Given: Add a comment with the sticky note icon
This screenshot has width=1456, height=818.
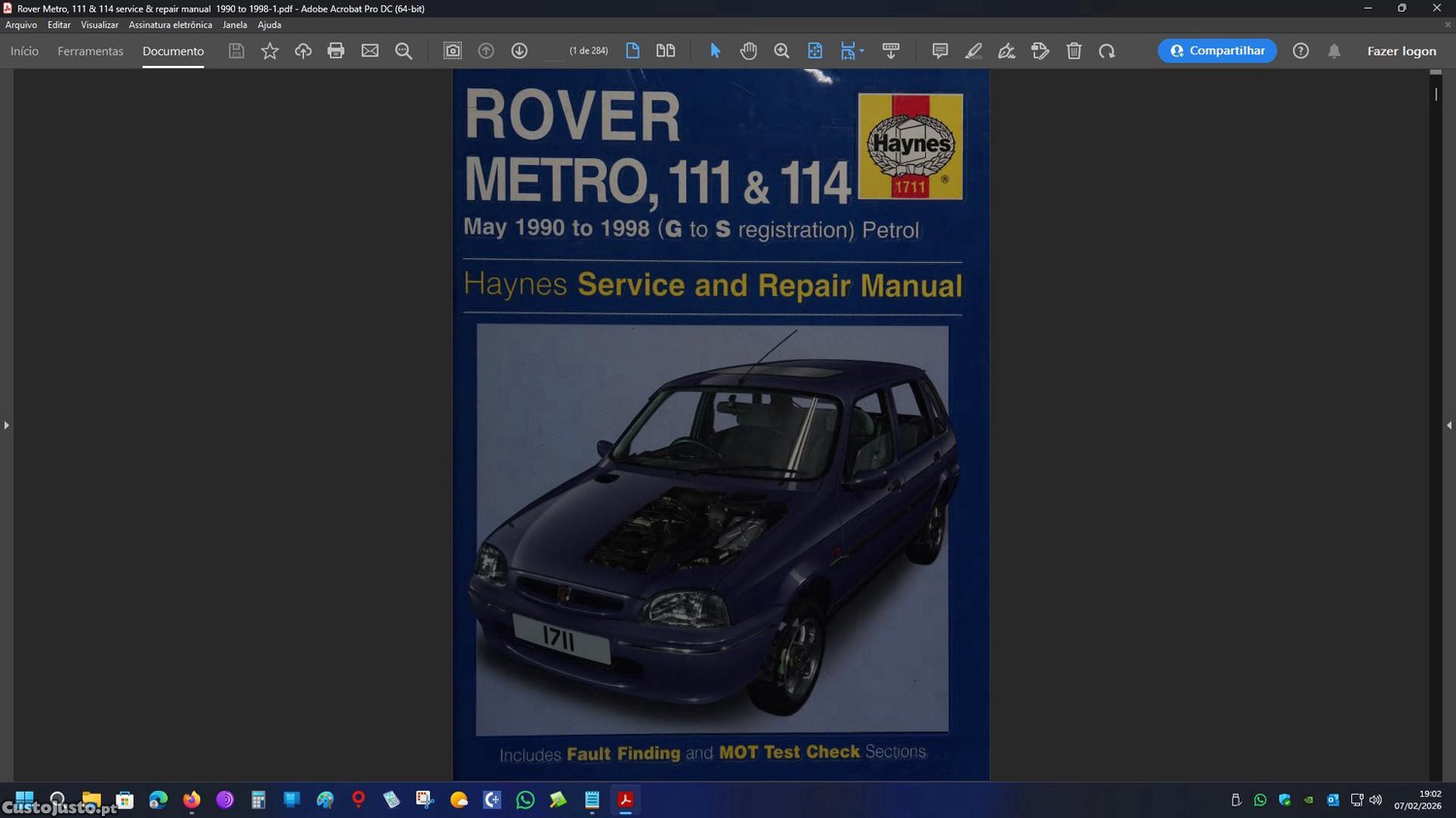Looking at the screenshot, I should tap(940, 50).
